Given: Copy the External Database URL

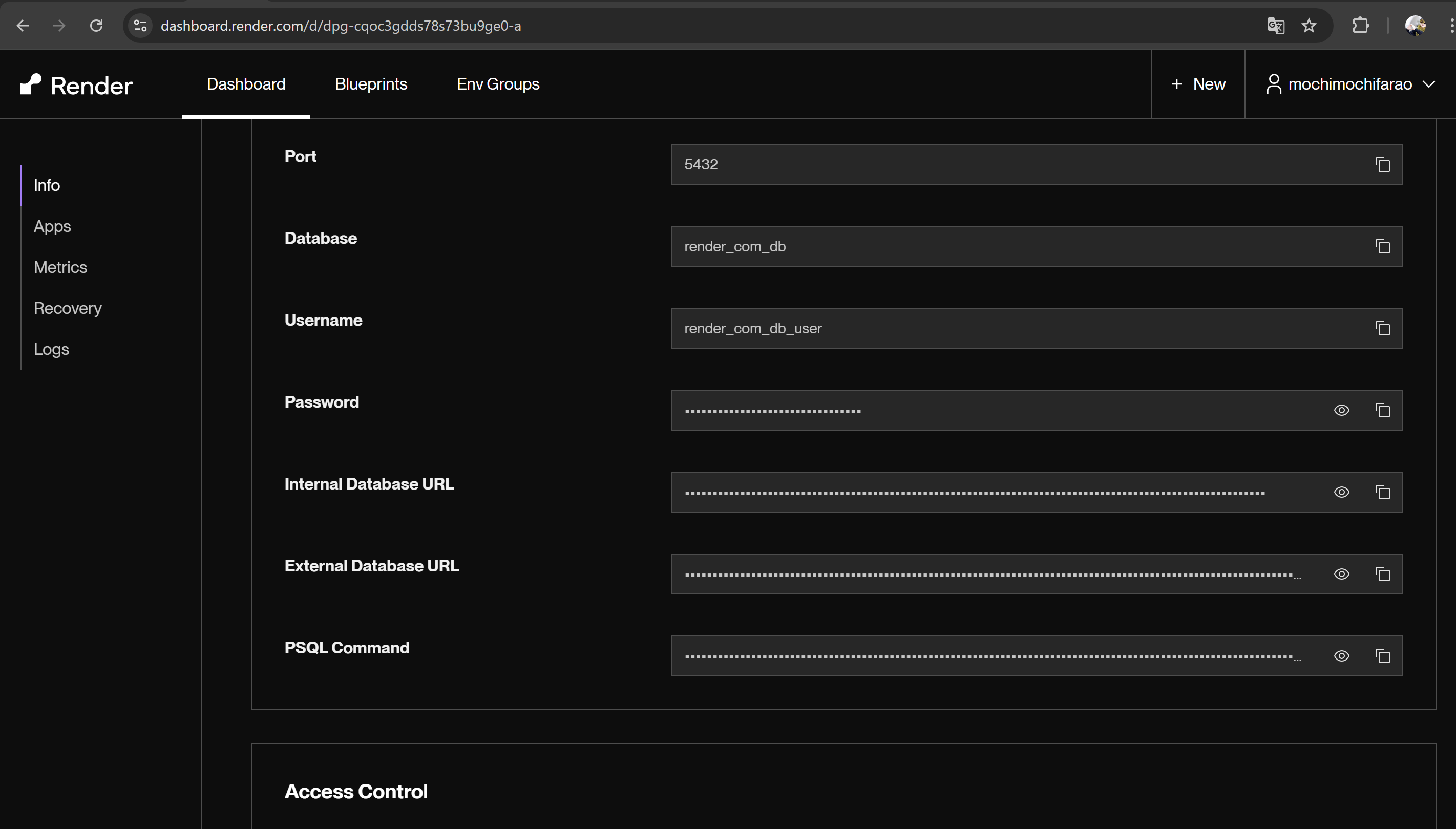Looking at the screenshot, I should (1383, 574).
